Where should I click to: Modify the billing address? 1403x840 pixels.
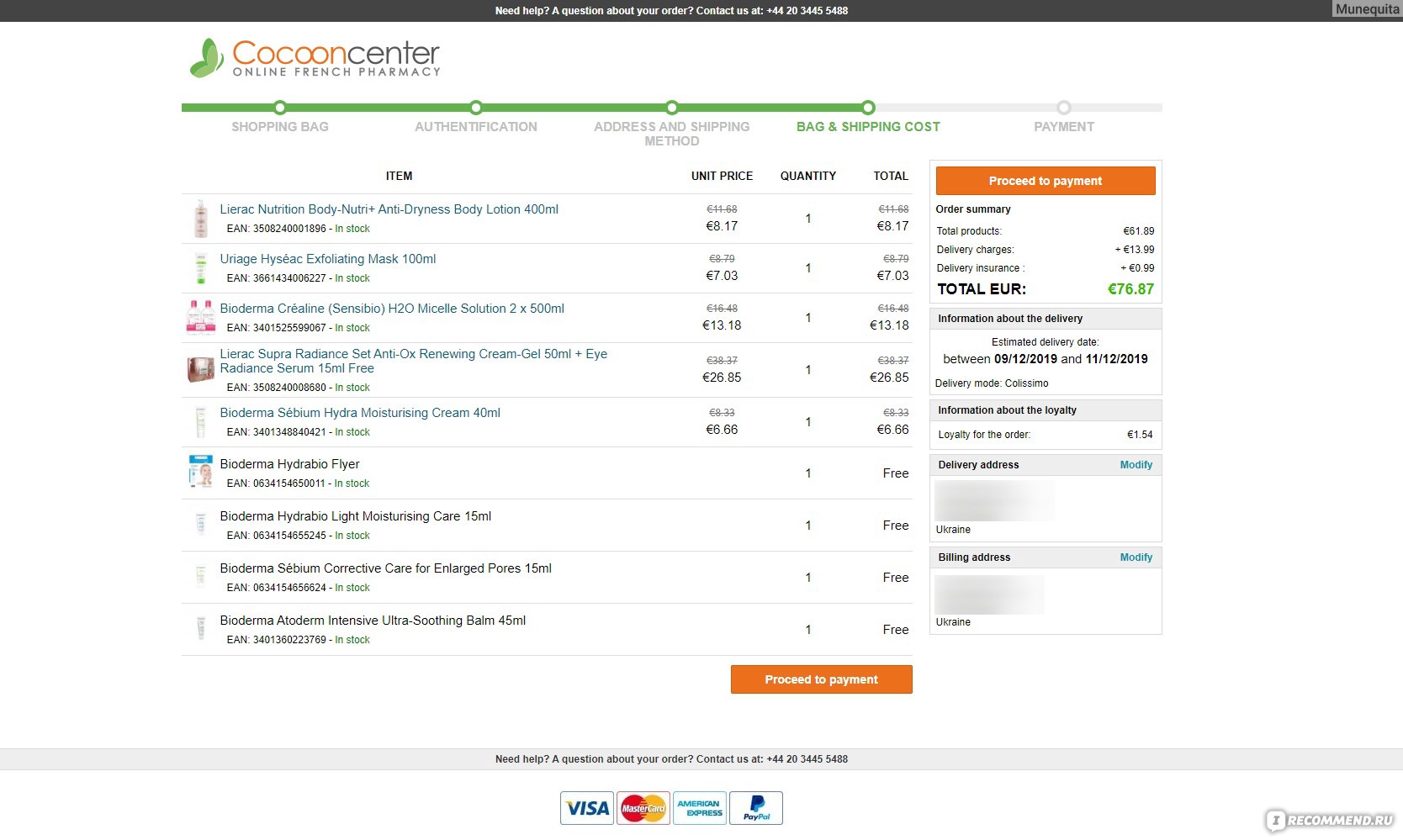click(1136, 557)
